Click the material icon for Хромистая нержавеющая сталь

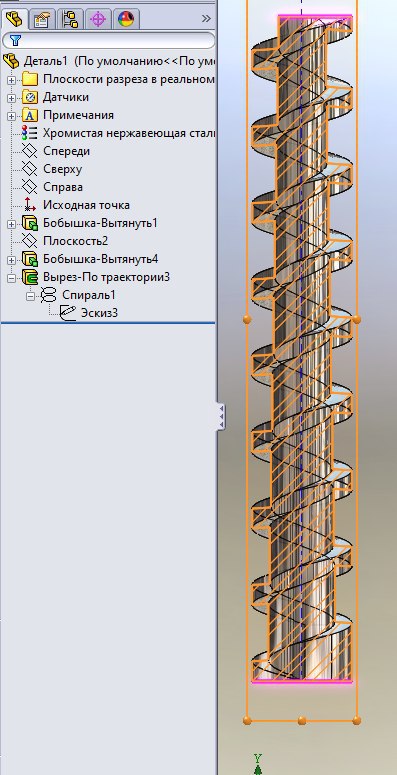30,133
